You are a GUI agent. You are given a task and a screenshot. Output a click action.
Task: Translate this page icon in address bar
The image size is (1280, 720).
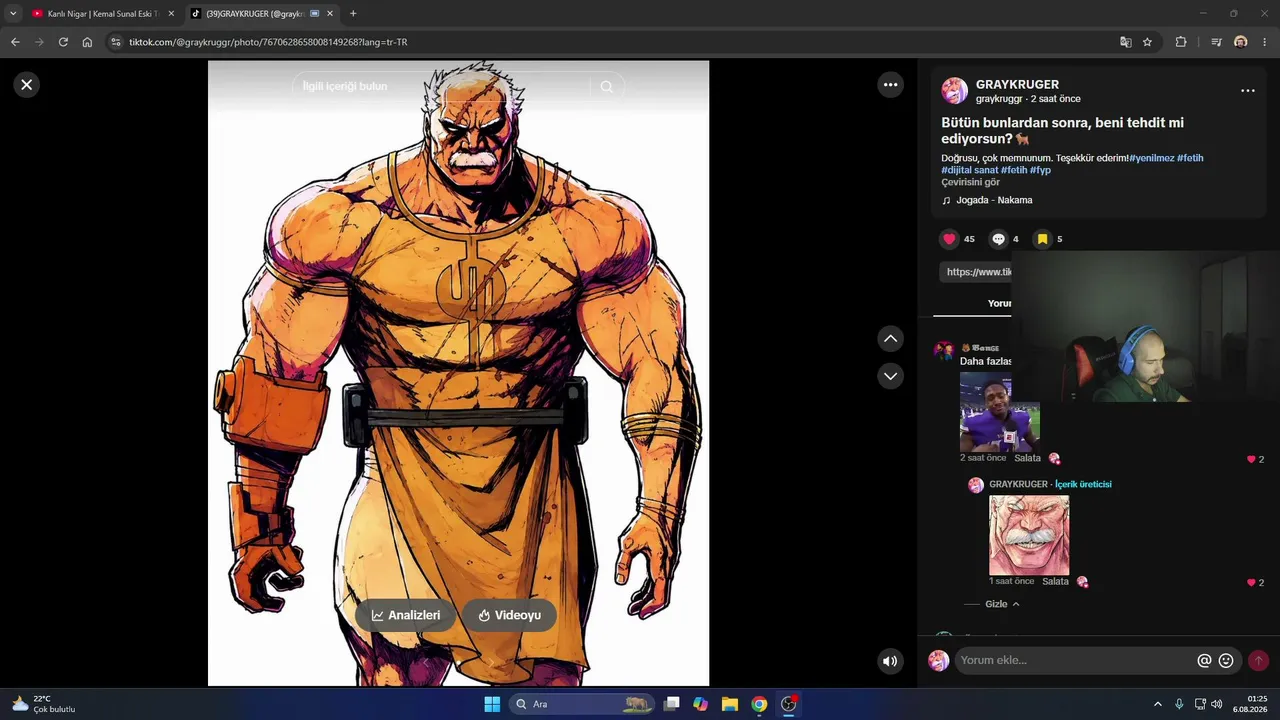click(x=1126, y=42)
